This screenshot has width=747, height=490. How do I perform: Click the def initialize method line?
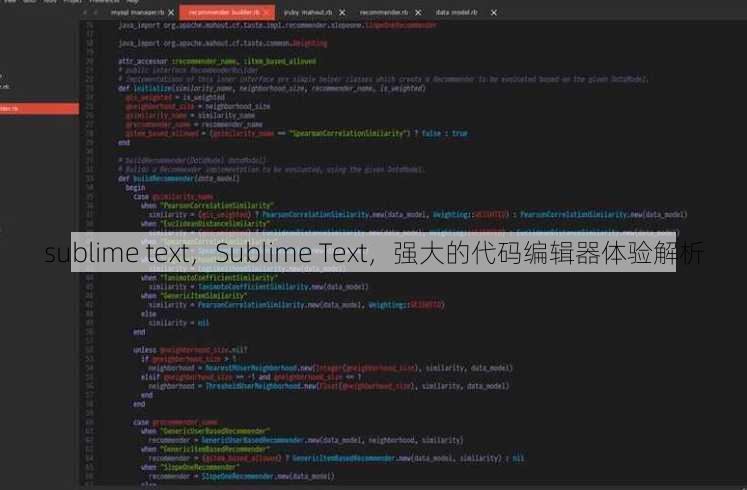pos(272,89)
